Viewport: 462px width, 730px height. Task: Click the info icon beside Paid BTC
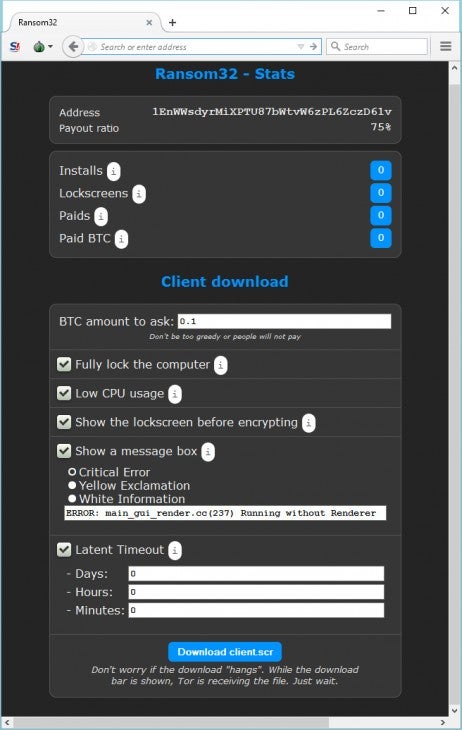pyautogui.click(x=121, y=239)
